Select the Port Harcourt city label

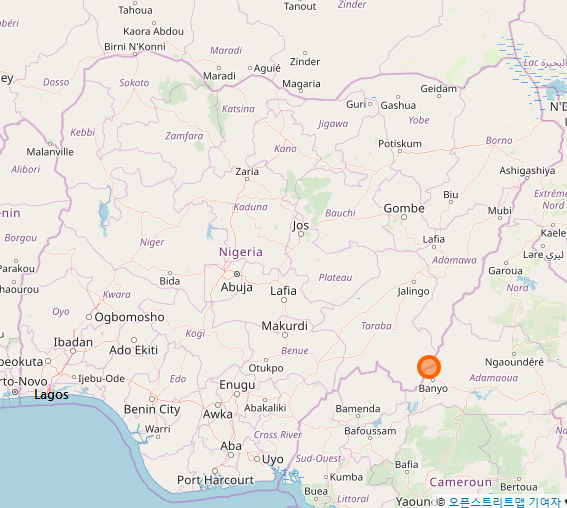[215, 480]
